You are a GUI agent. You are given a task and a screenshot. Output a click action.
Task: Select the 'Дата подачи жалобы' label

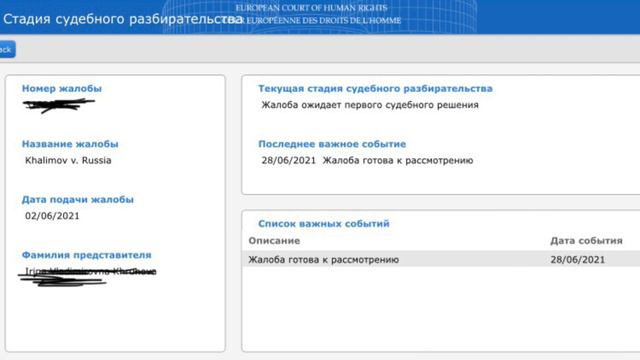tap(78, 200)
